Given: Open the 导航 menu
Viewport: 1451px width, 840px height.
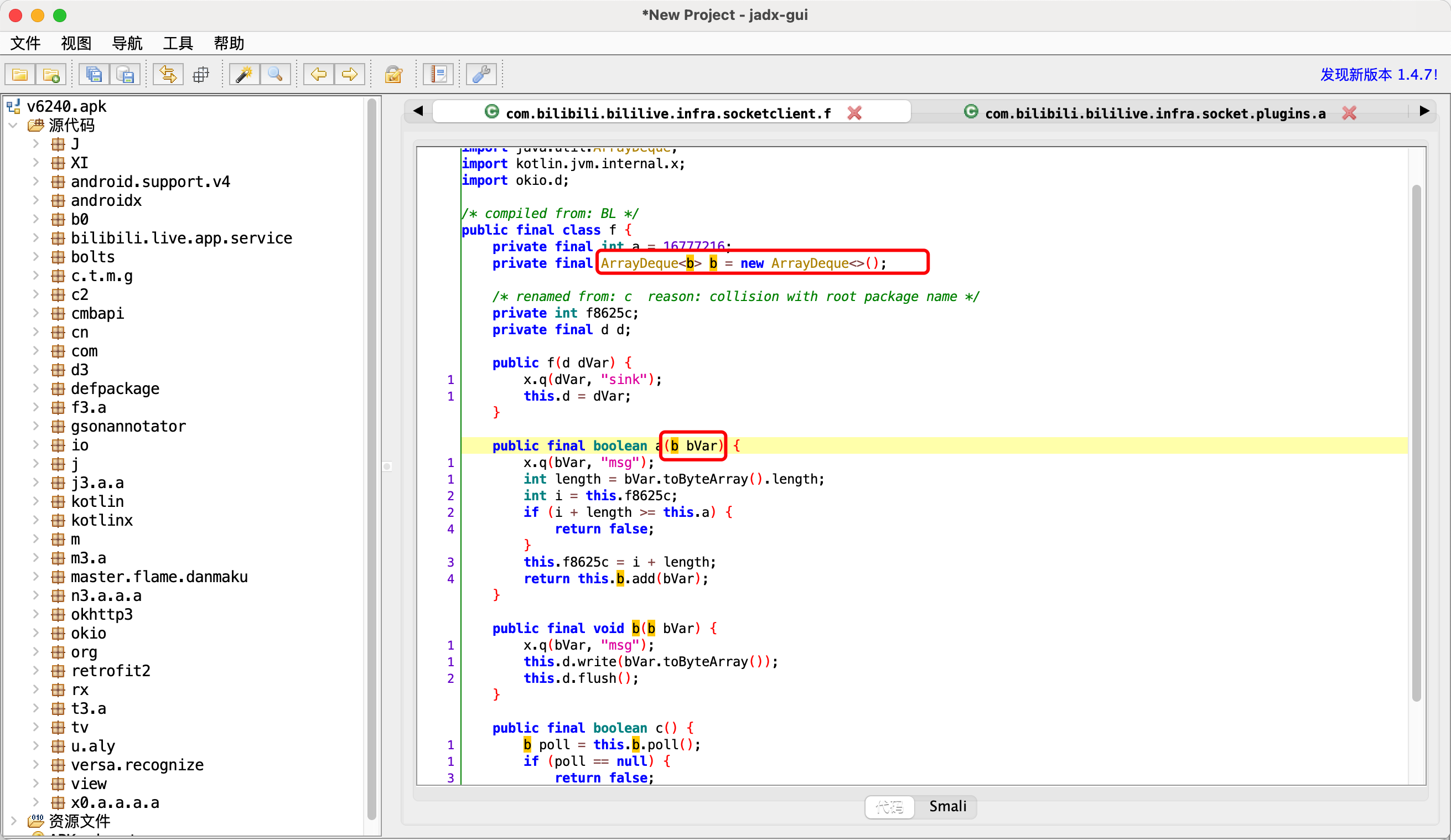Looking at the screenshot, I should point(127,43).
